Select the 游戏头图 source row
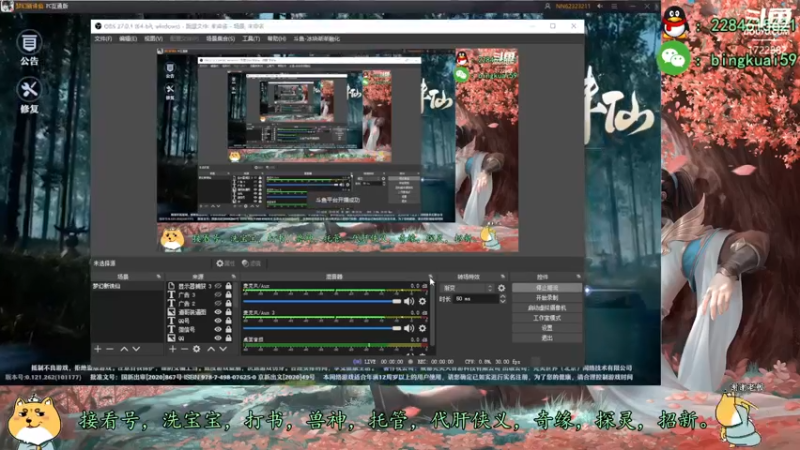Image resolution: width=800 pixels, height=450 pixels. (x=199, y=312)
